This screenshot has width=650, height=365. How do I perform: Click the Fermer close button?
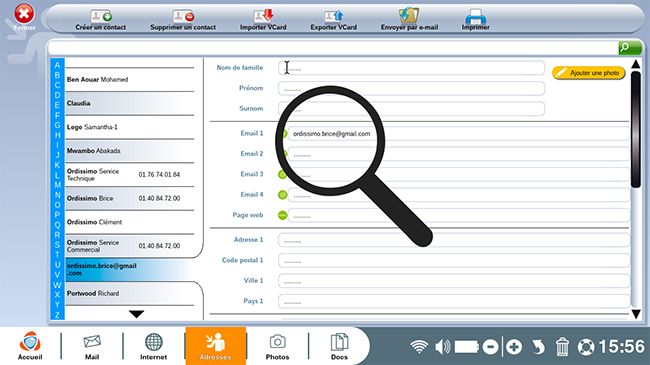(x=24, y=17)
